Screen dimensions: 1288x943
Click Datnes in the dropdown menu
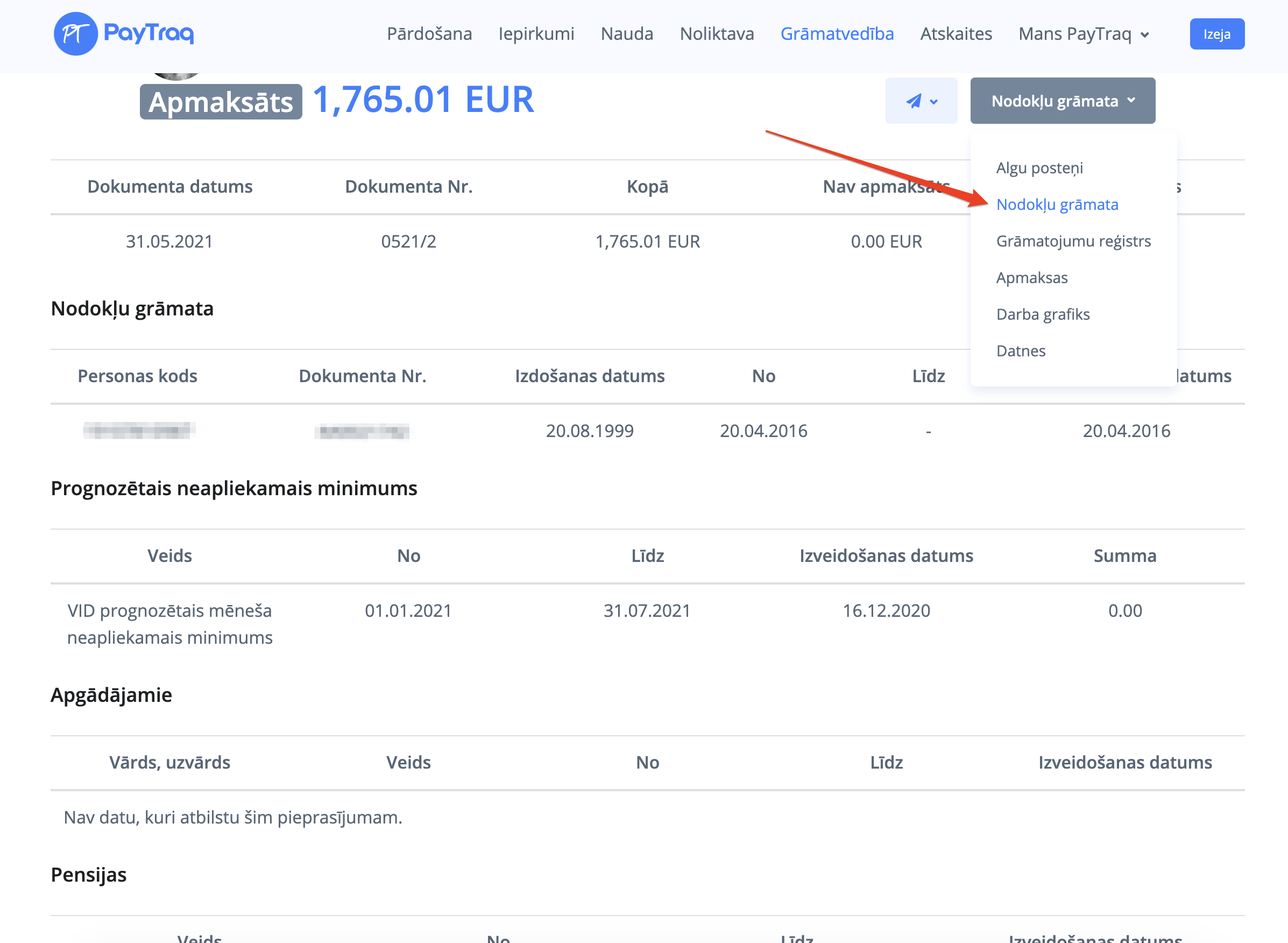pyautogui.click(x=1021, y=350)
